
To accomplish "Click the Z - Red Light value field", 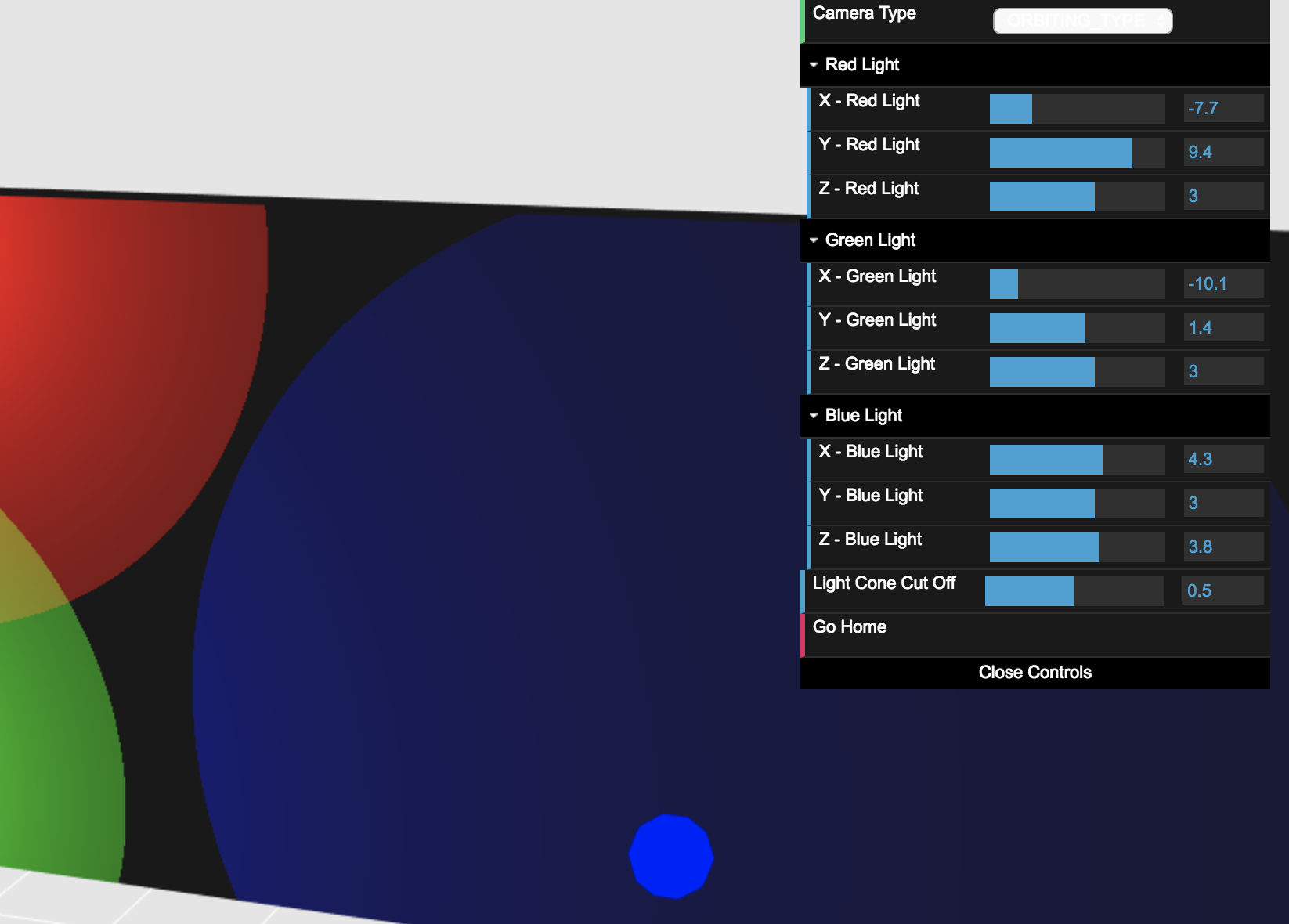I will 1224,196.
